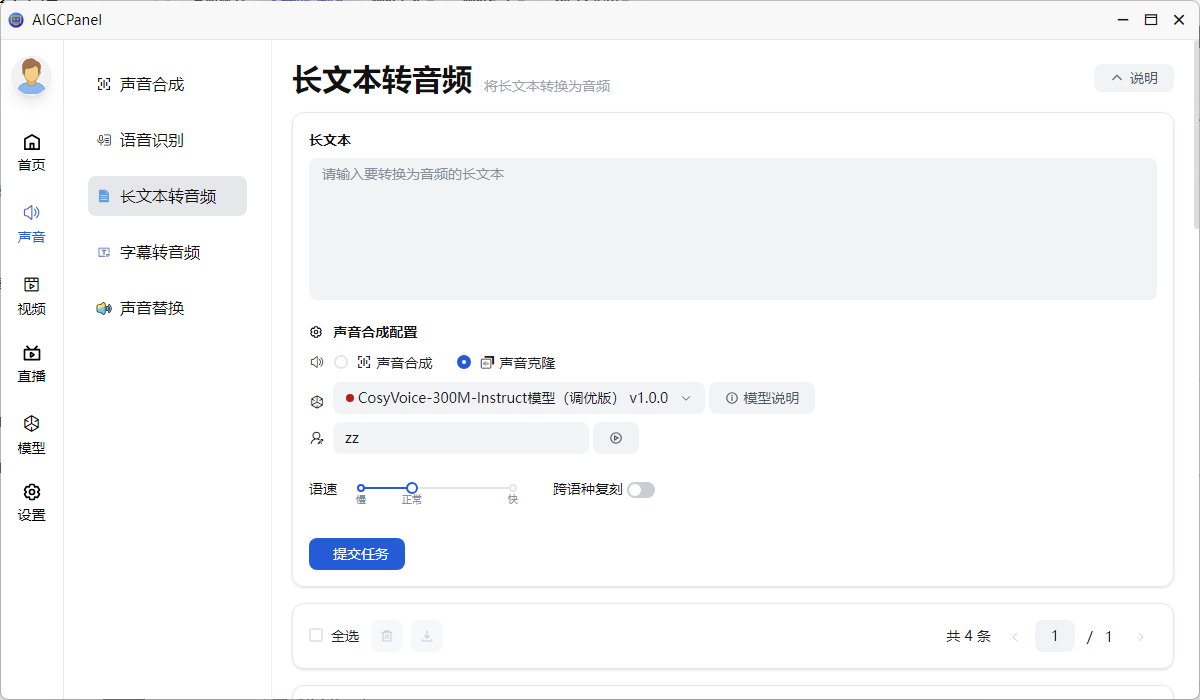Click the 语速 speed slider handle

[x=412, y=488]
